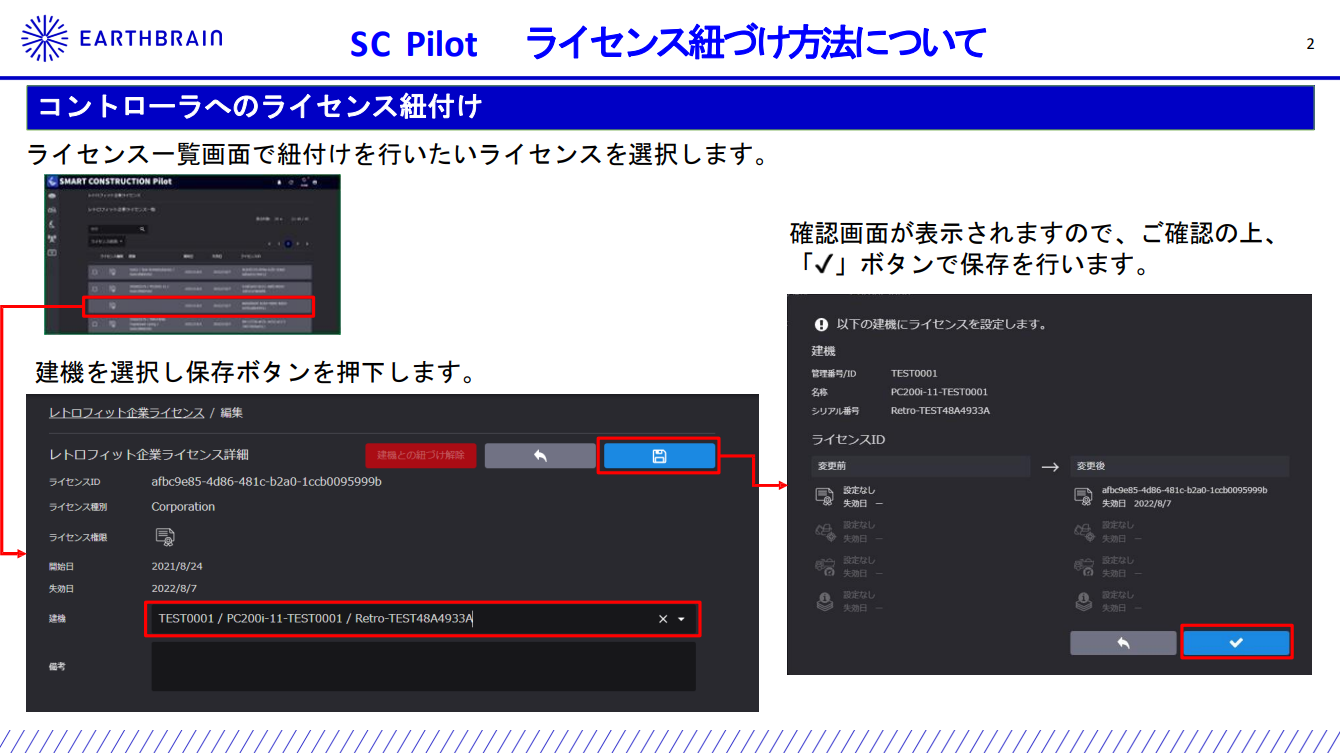Click into the 備考 remarks text area

point(423,666)
